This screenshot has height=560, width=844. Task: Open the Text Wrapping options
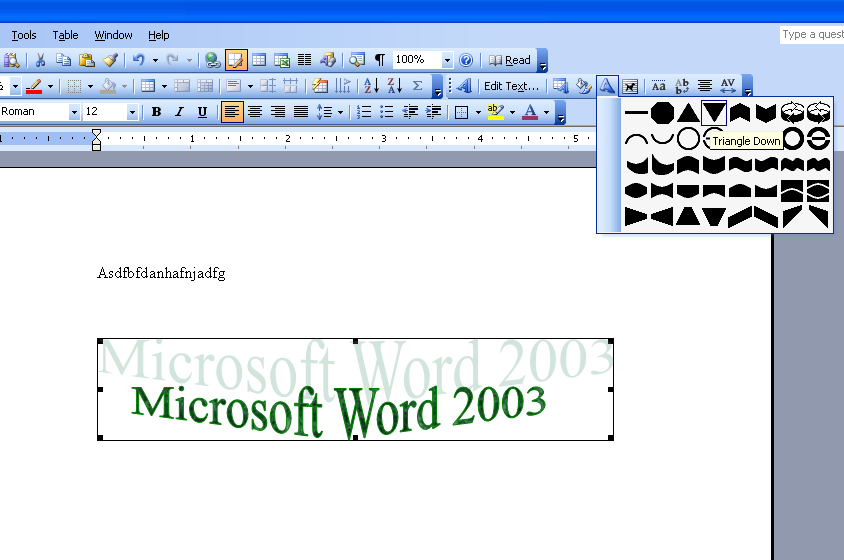[x=630, y=86]
